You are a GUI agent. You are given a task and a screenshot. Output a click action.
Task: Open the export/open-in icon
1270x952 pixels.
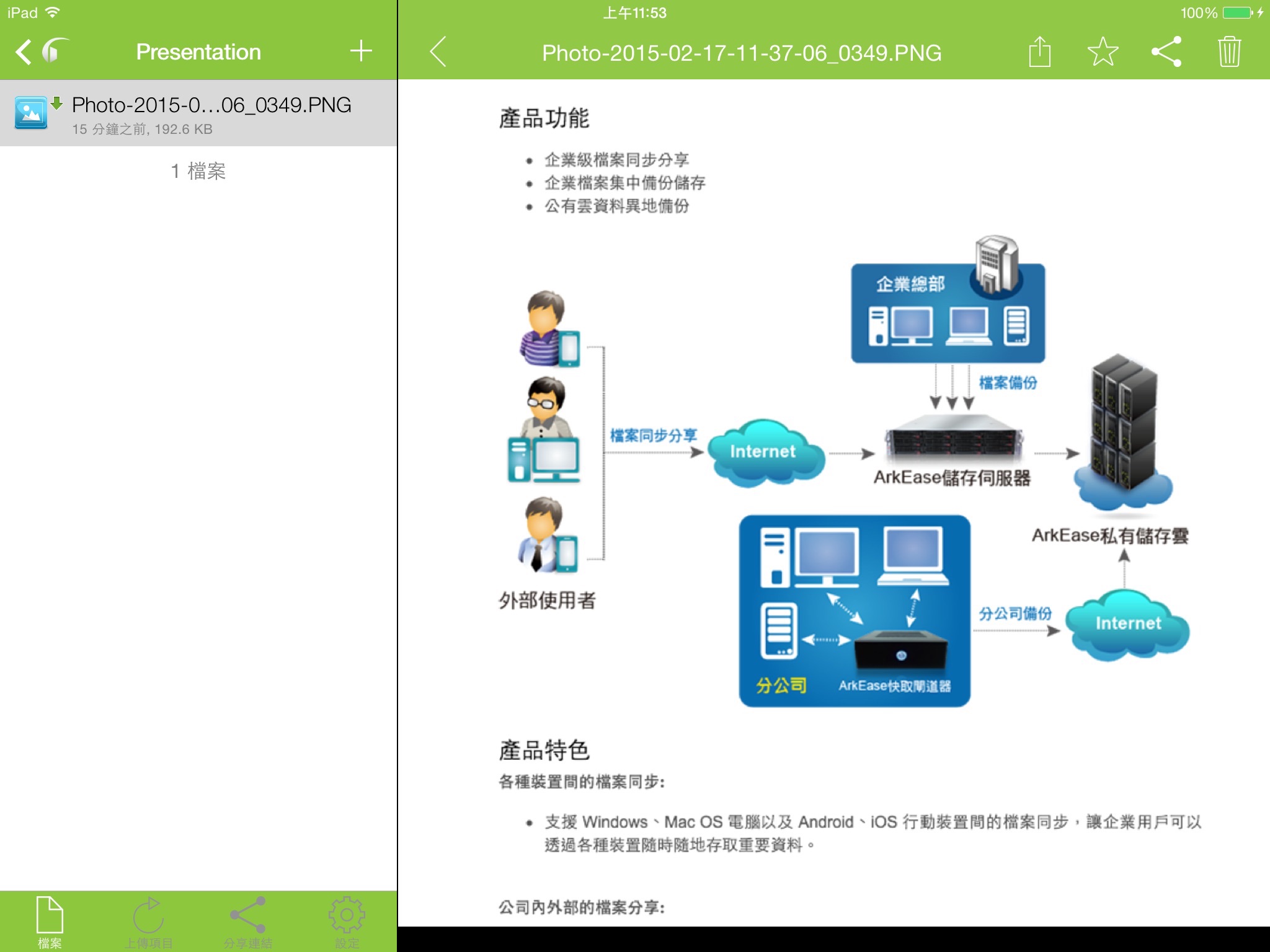(1040, 51)
